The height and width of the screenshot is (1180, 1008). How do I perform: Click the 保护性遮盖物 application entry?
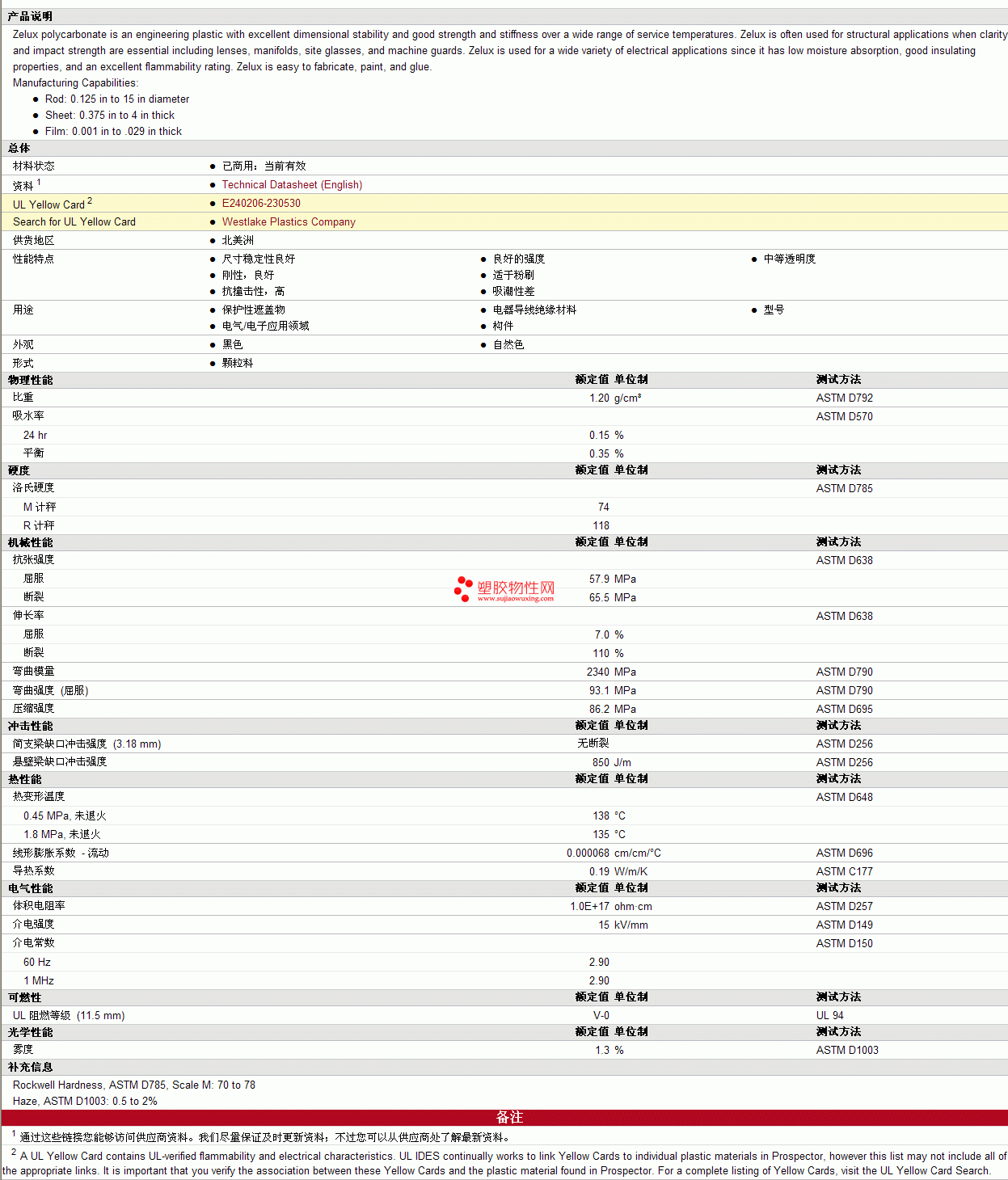(x=253, y=310)
